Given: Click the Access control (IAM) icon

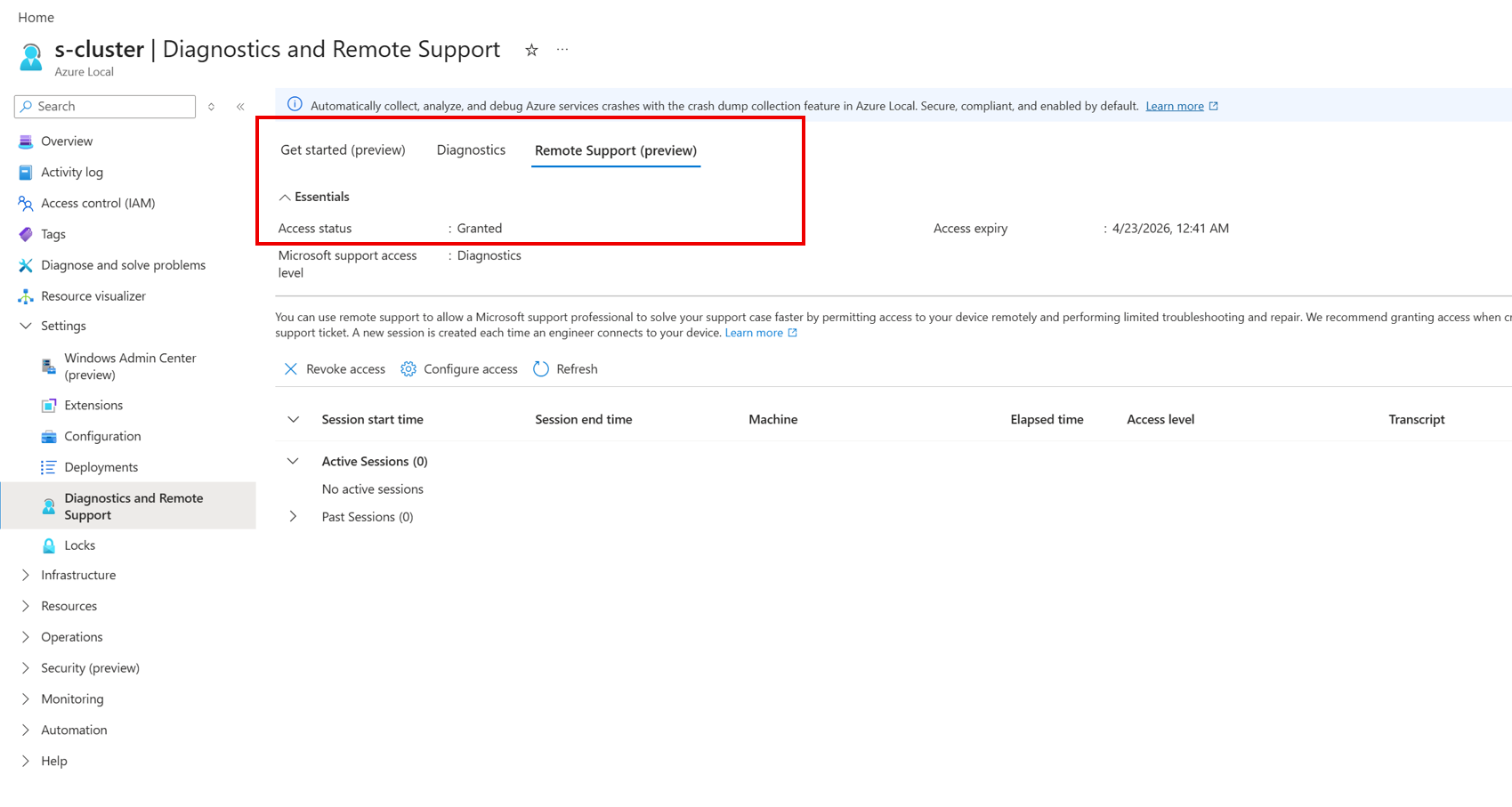Looking at the screenshot, I should [x=26, y=204].
